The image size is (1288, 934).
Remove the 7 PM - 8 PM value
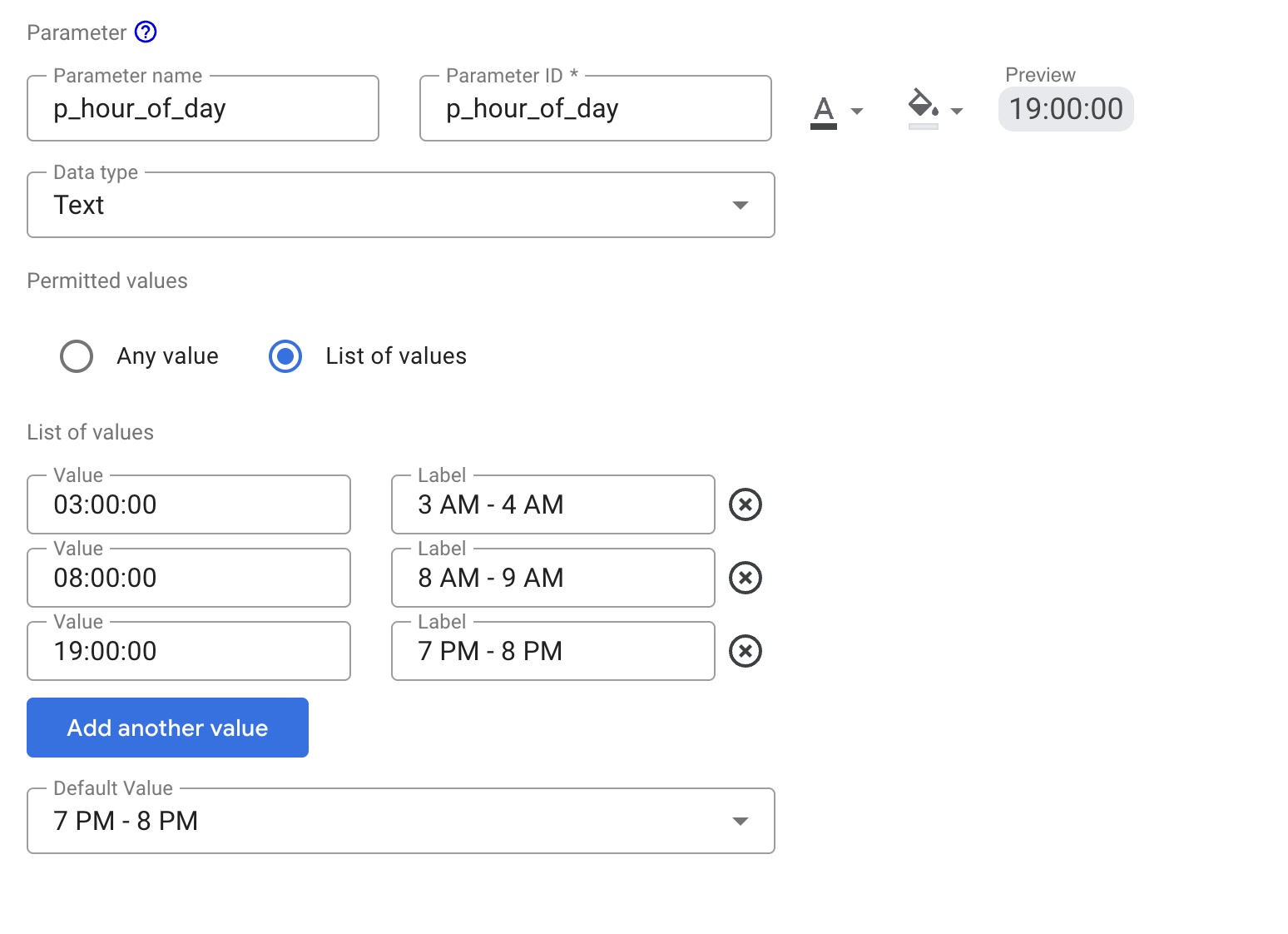pyautogui.click(x=746, y=651)
